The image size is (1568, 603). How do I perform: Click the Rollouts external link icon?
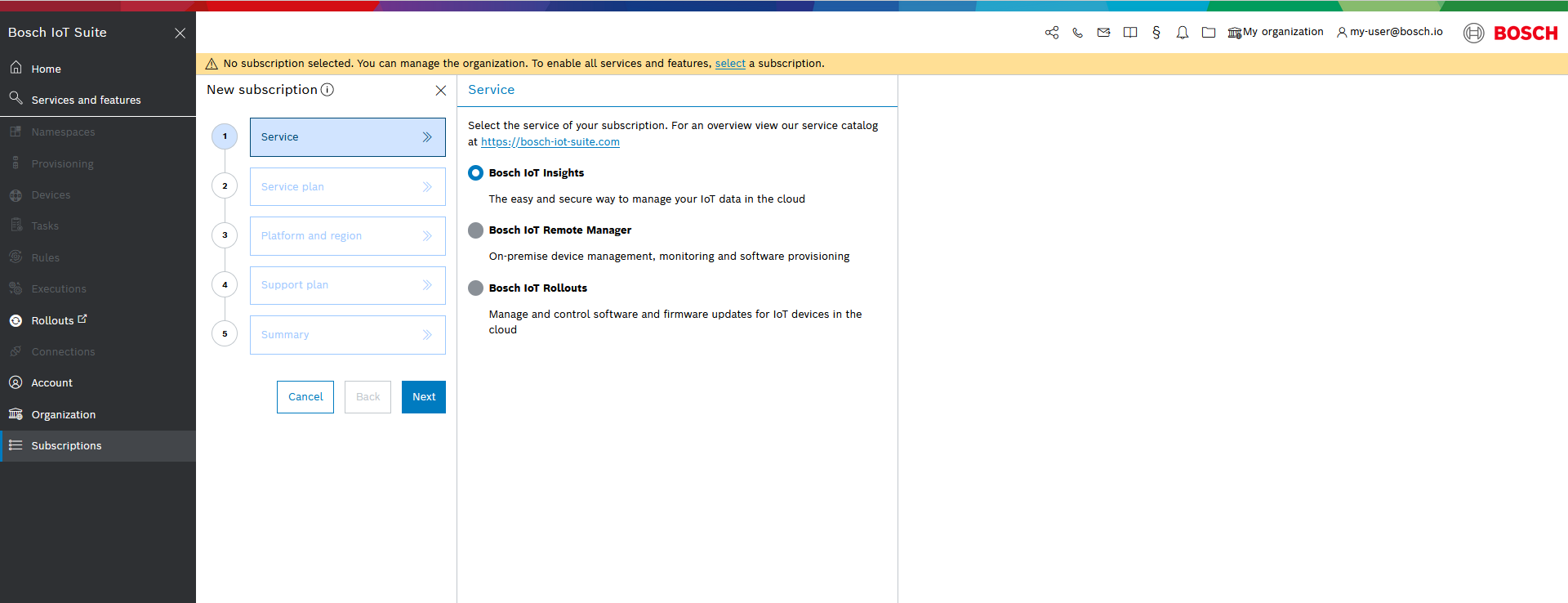[x=82, y=319]
